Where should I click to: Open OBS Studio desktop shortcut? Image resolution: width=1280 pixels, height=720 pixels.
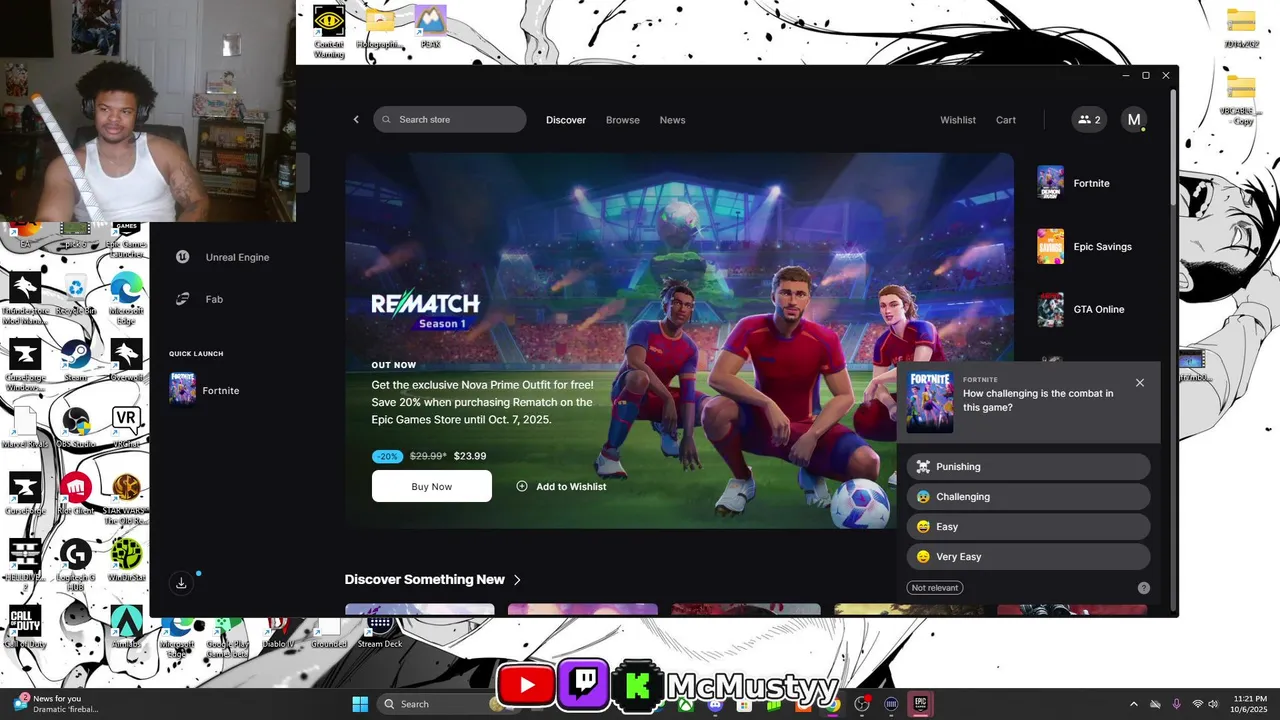(76, 427)
